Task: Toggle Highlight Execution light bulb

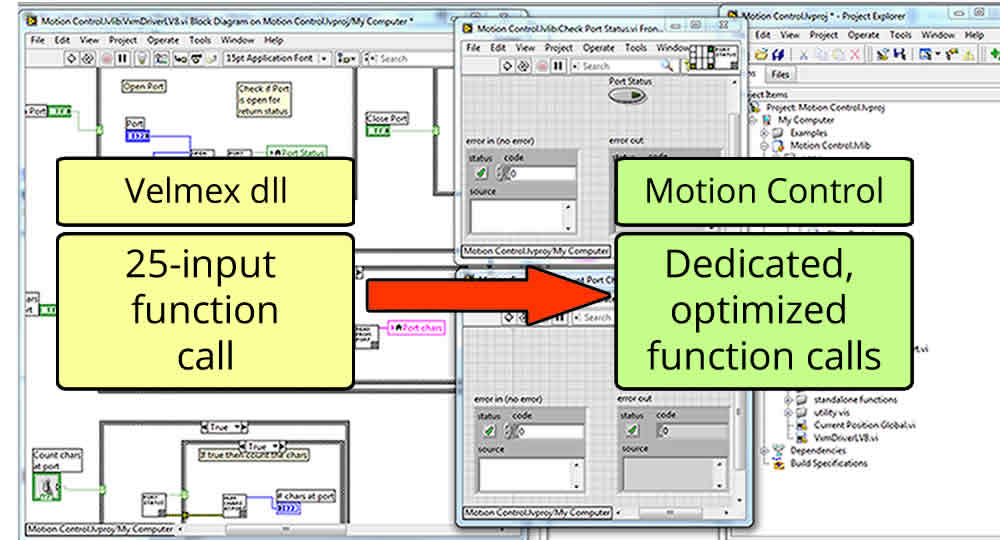Action: (x=142, y=59)
